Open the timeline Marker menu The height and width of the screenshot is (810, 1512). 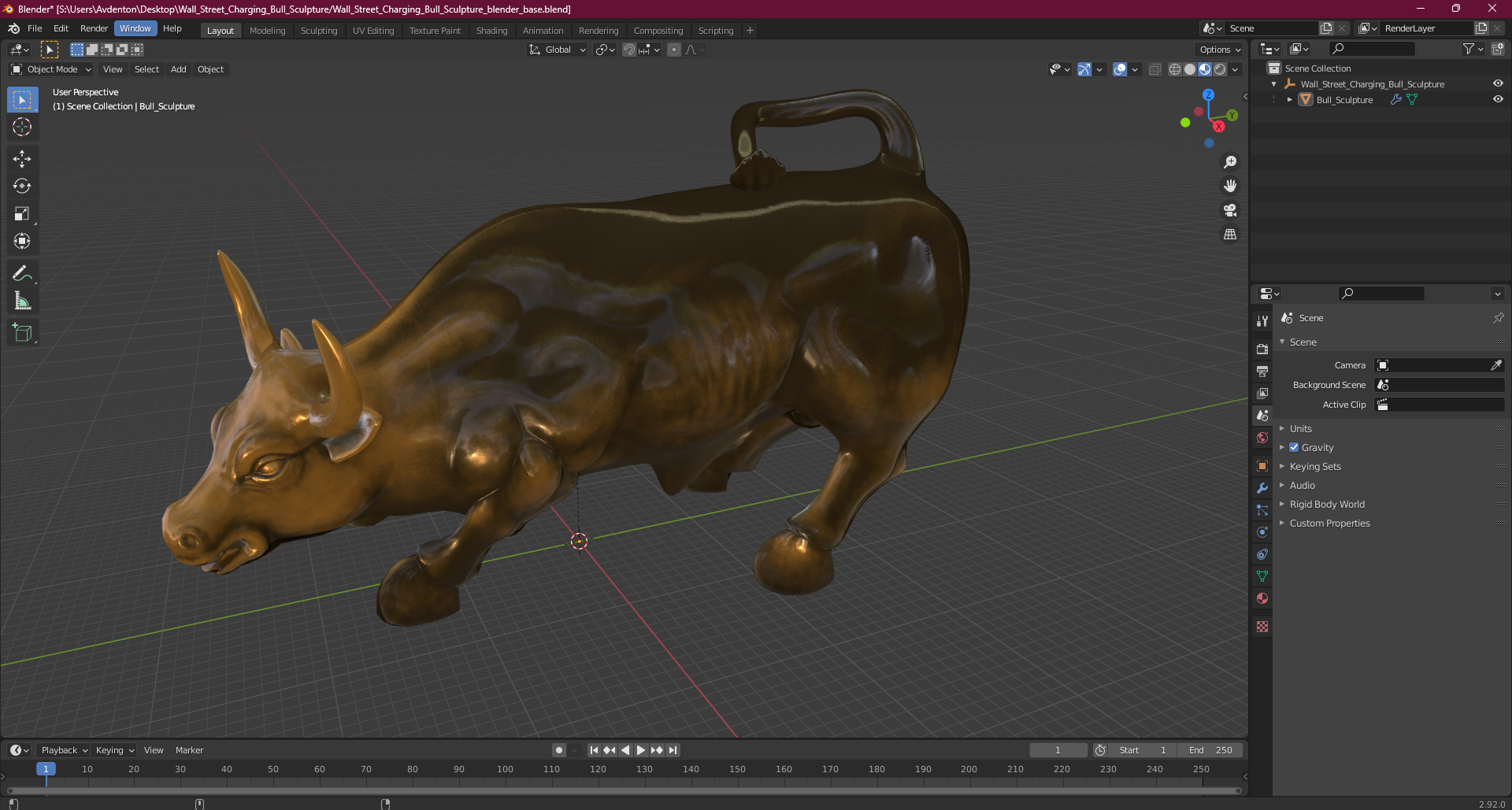point(189,750)
